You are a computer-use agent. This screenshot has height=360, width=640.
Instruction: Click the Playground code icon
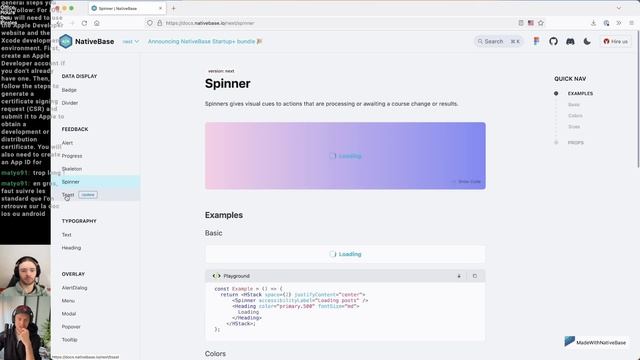(x=216, y=276)
